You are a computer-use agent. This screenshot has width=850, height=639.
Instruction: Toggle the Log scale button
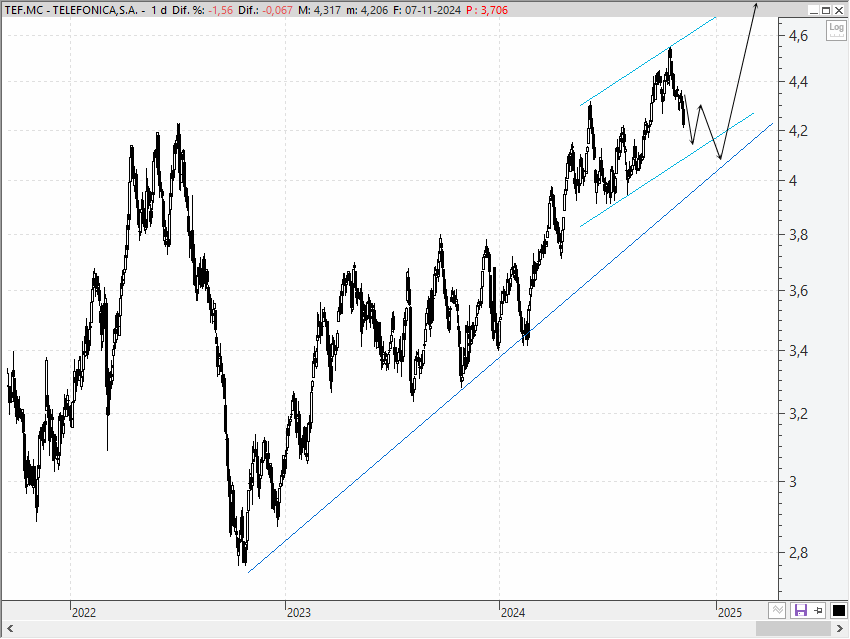click(x=836, y=30)
